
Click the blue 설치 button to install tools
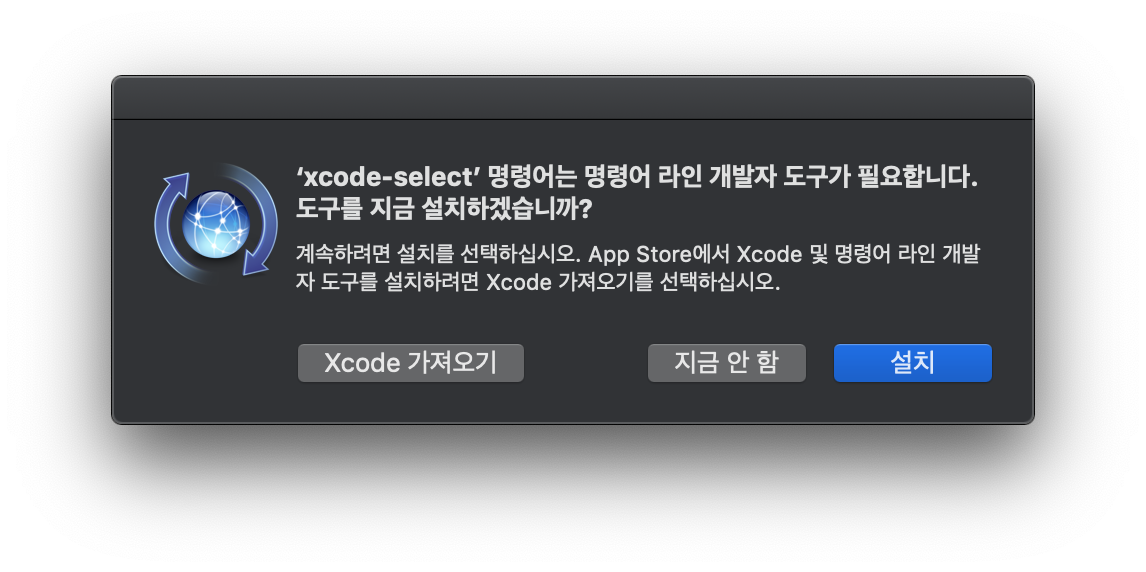click(x=913, y=363)
